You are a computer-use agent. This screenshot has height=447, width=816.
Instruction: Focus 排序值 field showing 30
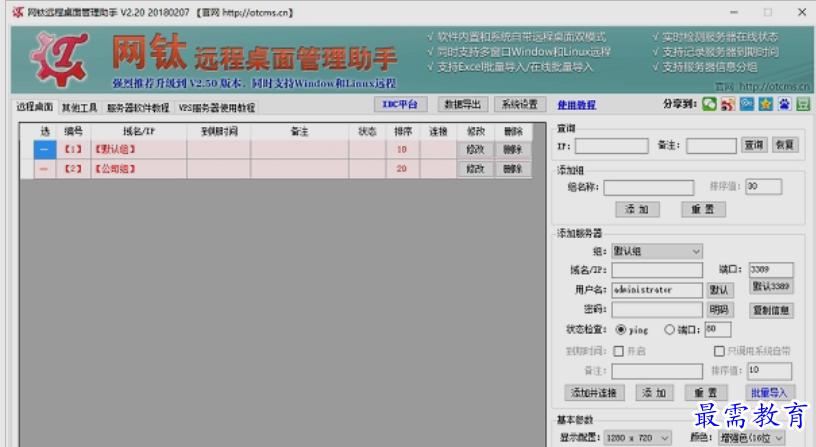(x=763, y=186)
